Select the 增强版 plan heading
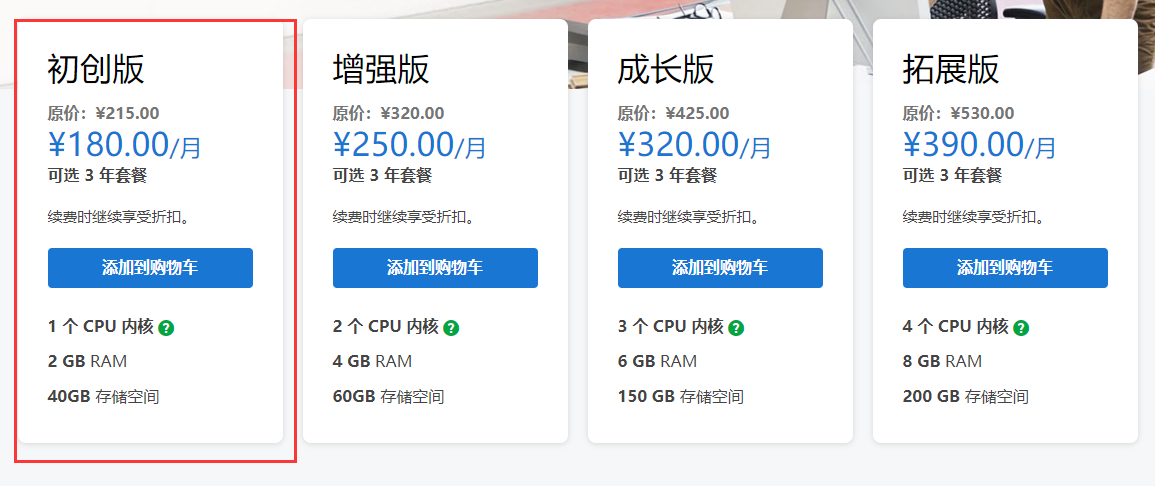Screen dimensions: 1155x486 [x=381, y=70]
